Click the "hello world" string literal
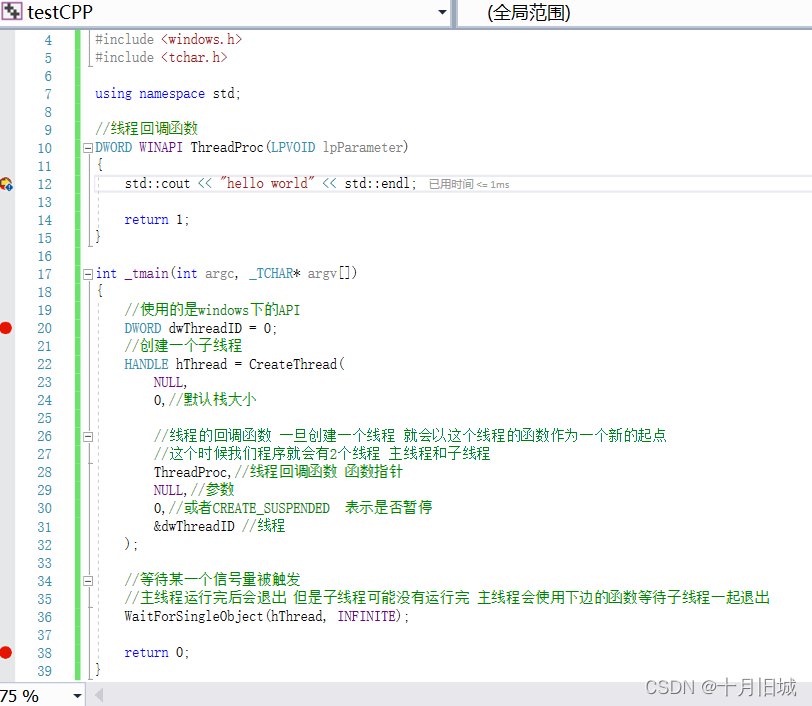 click(267, 183)
